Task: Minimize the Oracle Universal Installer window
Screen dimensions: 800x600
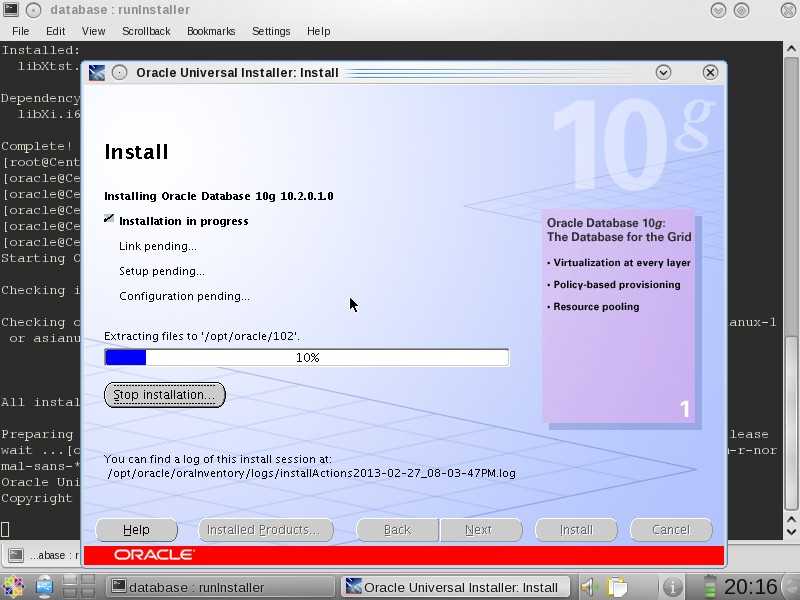Action: [663, 72]
